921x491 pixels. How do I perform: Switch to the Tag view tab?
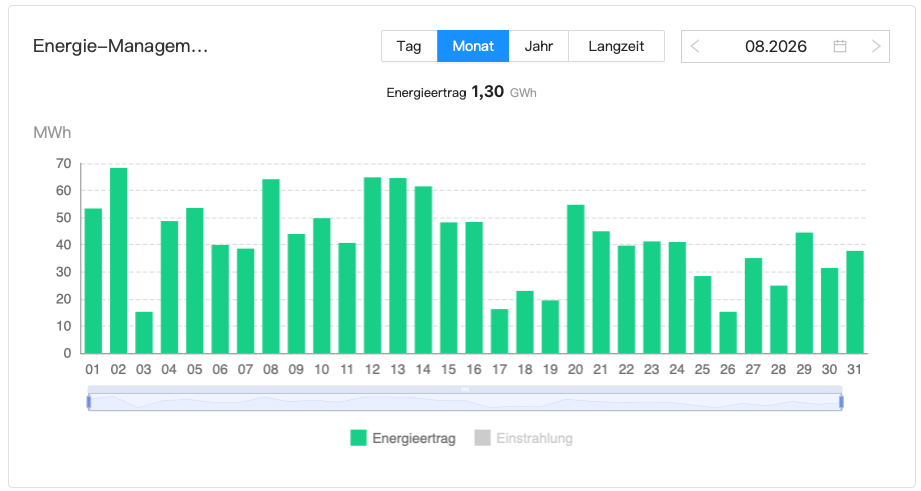coord(409,46)
